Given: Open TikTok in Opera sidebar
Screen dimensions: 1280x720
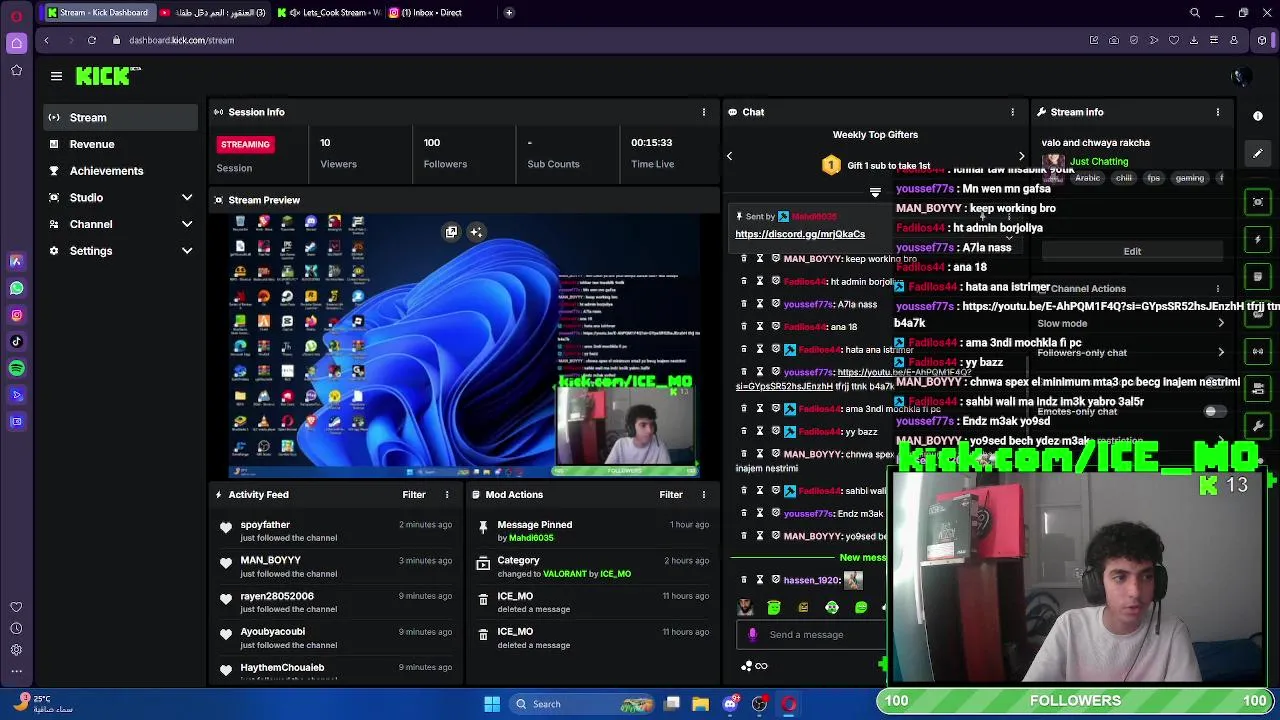Looking at the screenshot, I should (x=16, y=341).
